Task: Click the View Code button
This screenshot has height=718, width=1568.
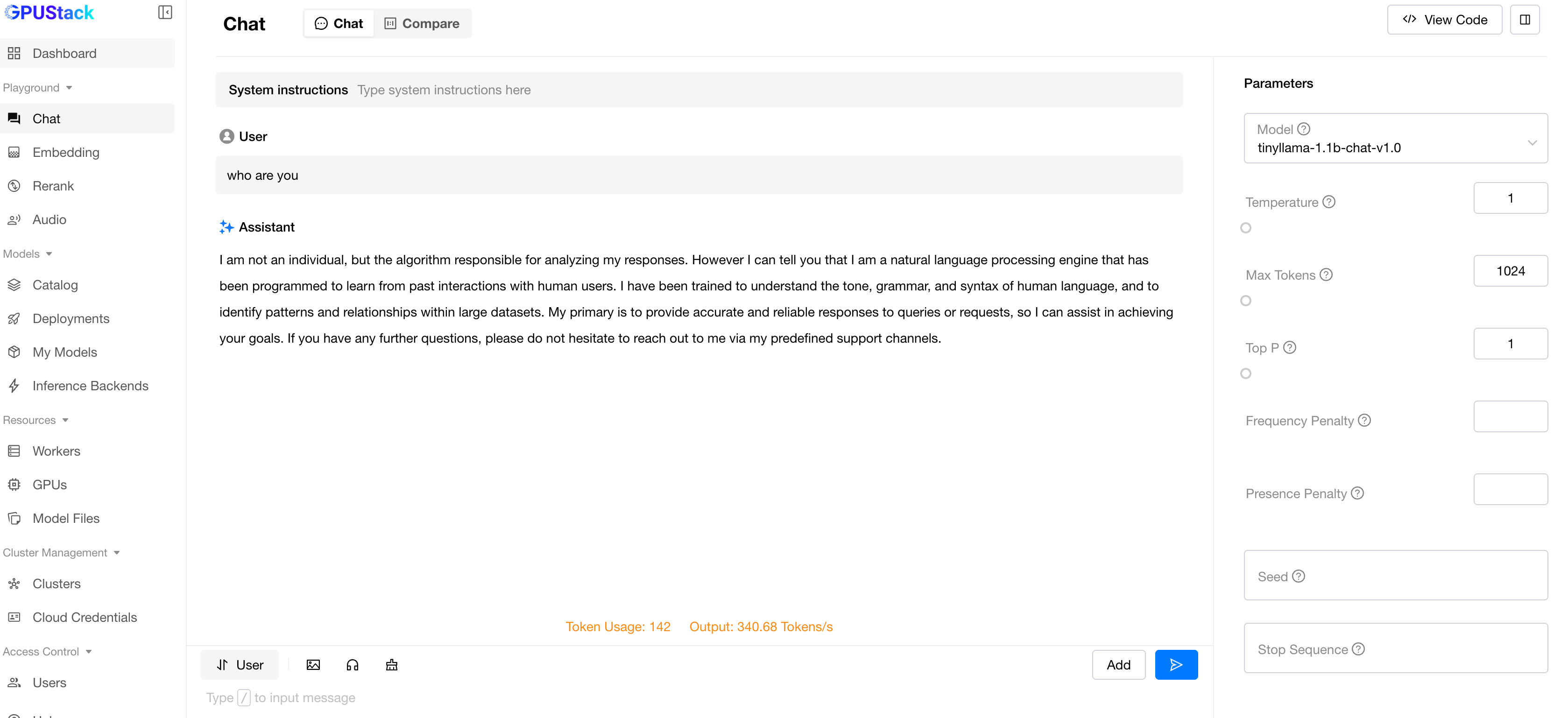Action: pos(1444,20)
